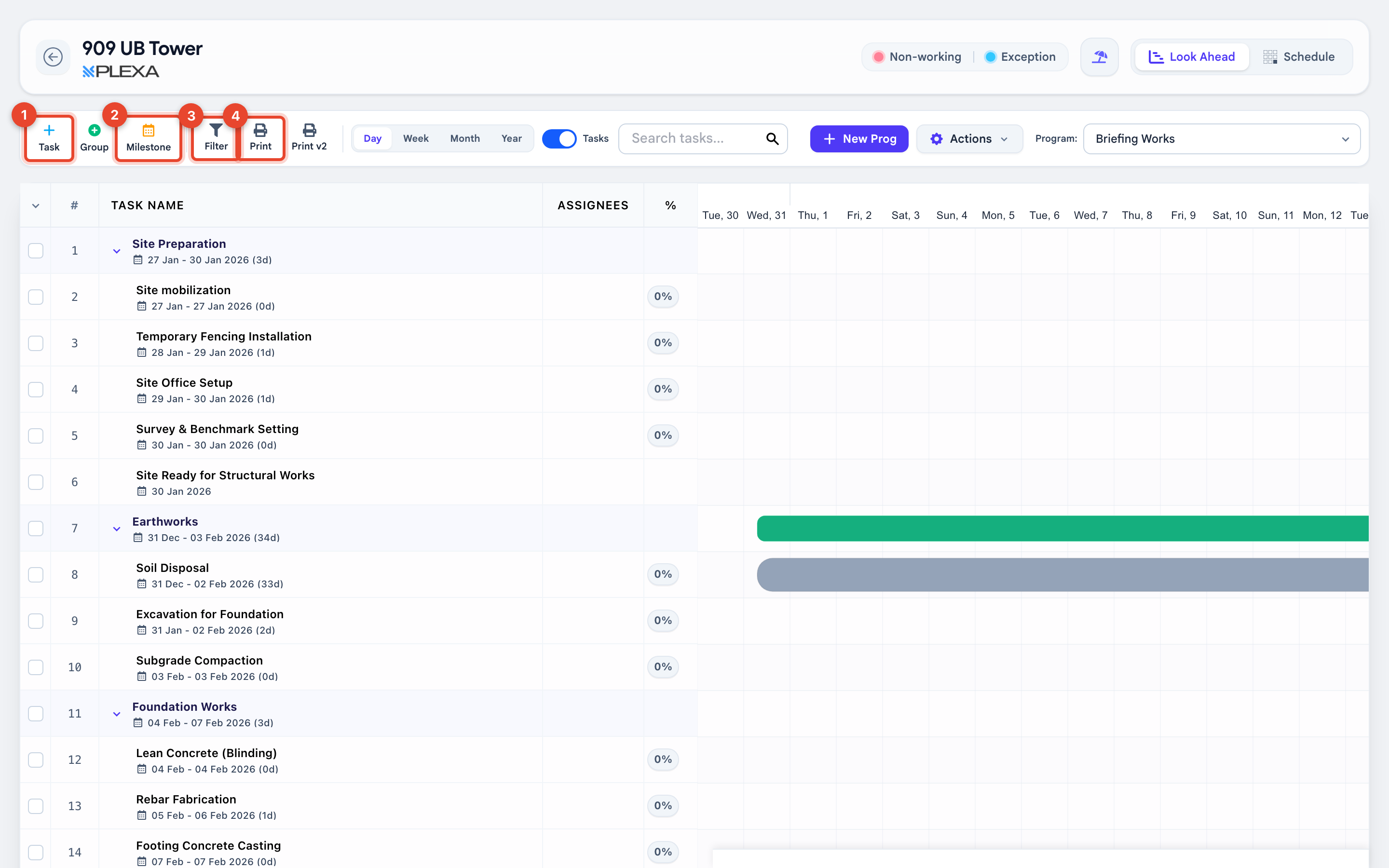Click the project title 909 UB Tower
Image resolution: width=1389 pixels, height=868 pixels.
[142, 49]
